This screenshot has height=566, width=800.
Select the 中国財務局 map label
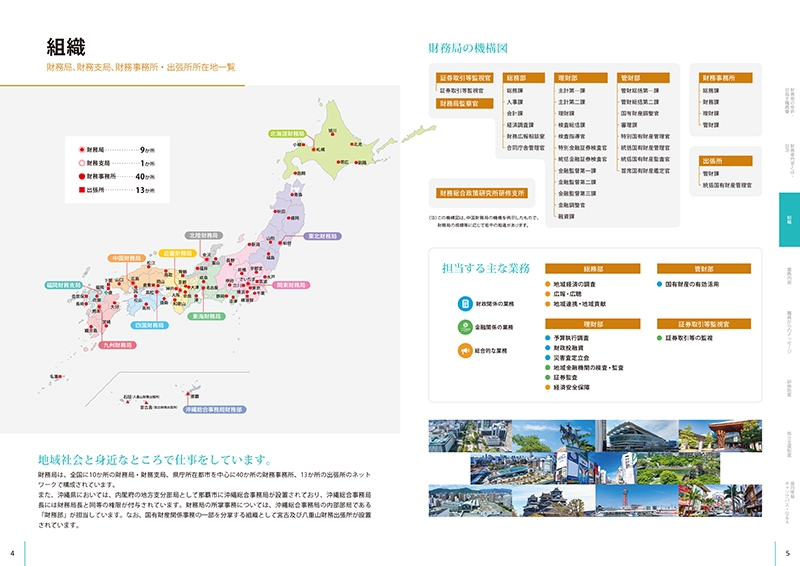pos(127,258)
